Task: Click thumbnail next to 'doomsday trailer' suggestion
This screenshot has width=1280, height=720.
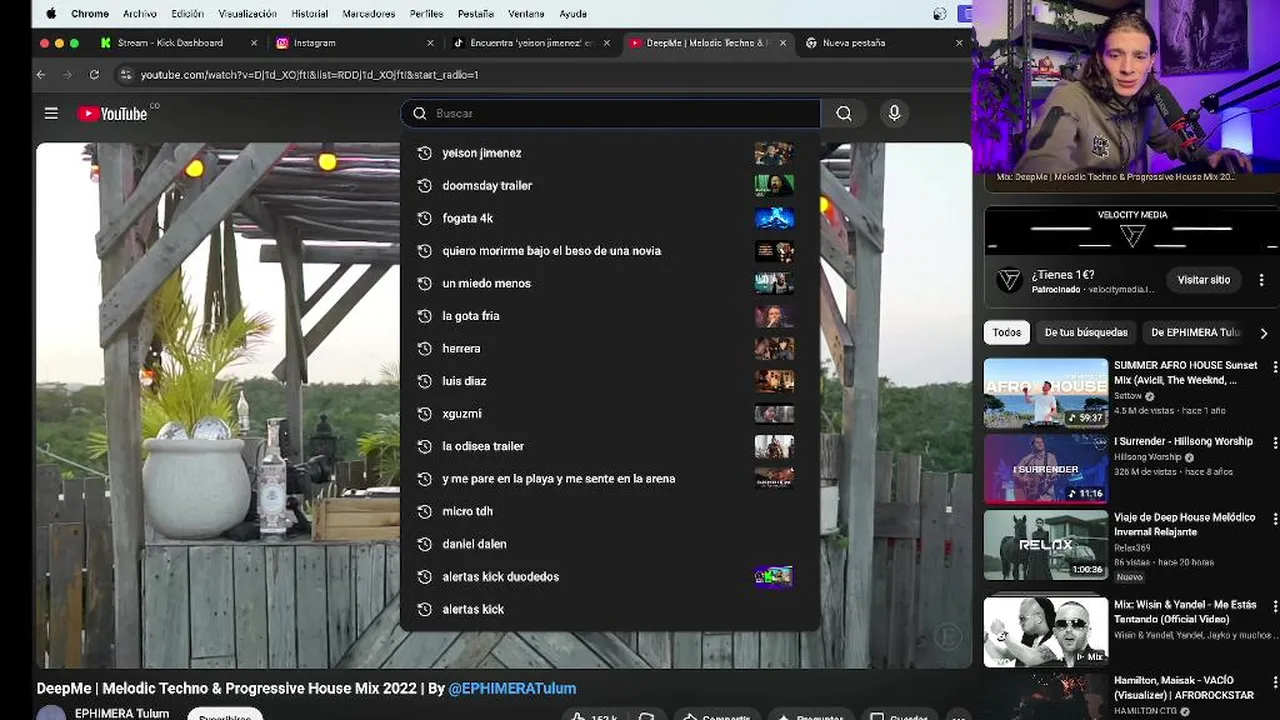Action: (x=774, y=185)
